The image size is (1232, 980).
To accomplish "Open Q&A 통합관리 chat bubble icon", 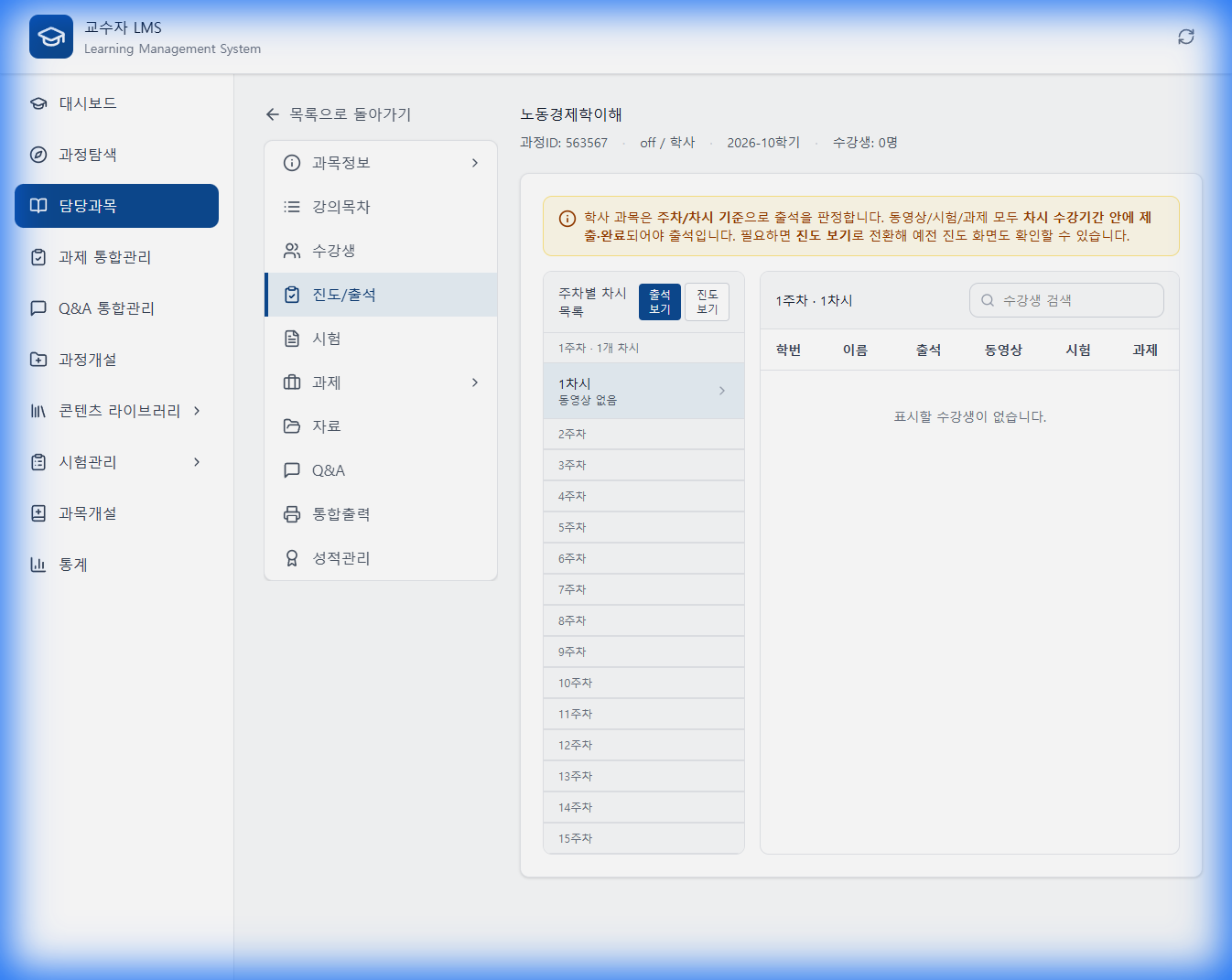I will pos(38,308).
